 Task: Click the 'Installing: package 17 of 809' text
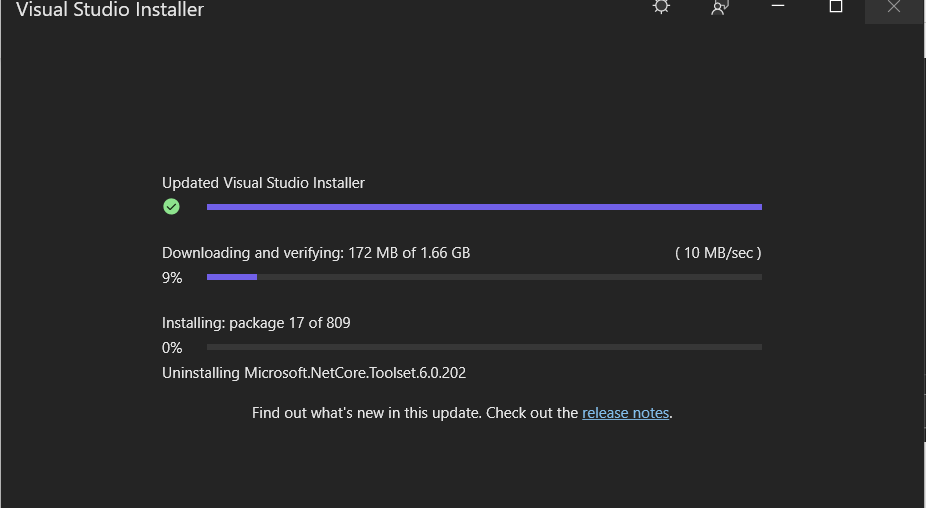256,323
